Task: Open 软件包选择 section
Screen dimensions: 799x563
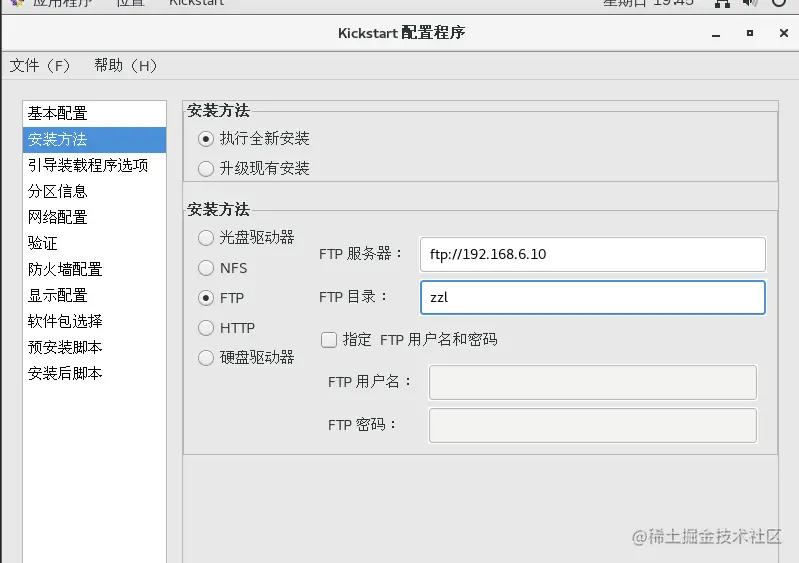Action: 94,321
